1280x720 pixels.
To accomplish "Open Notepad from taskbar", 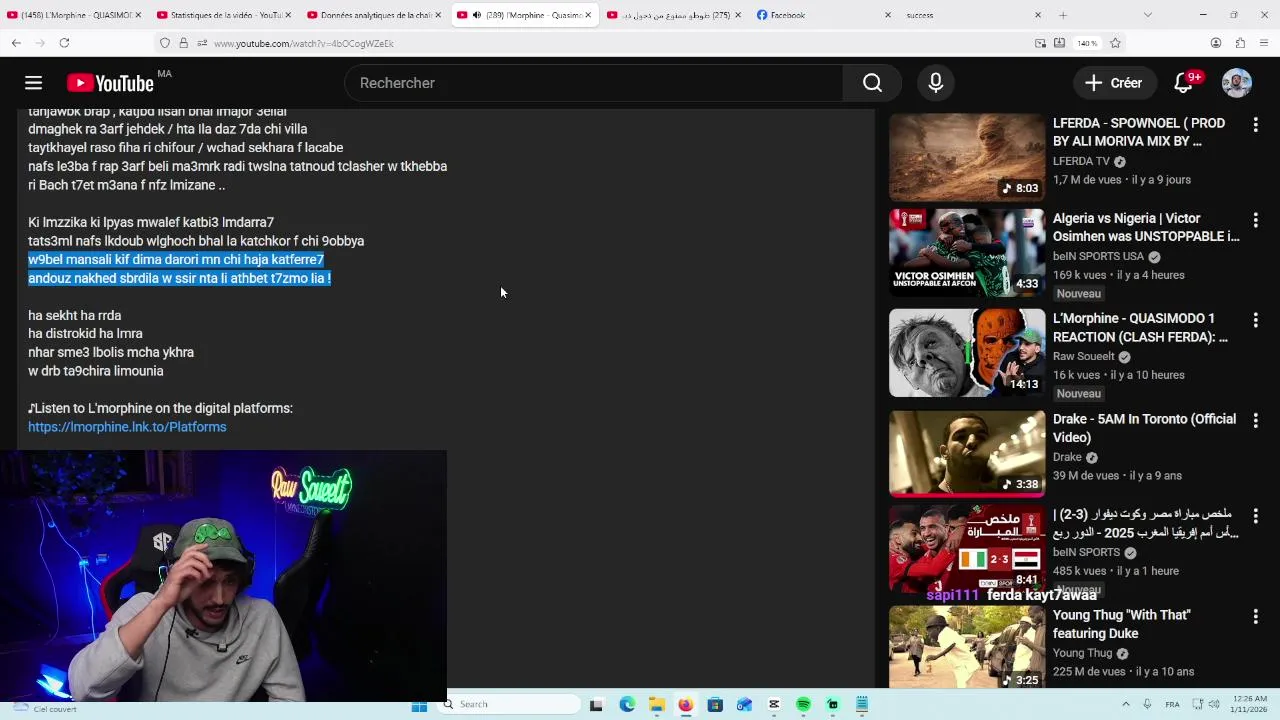I will tap(862, 705).
